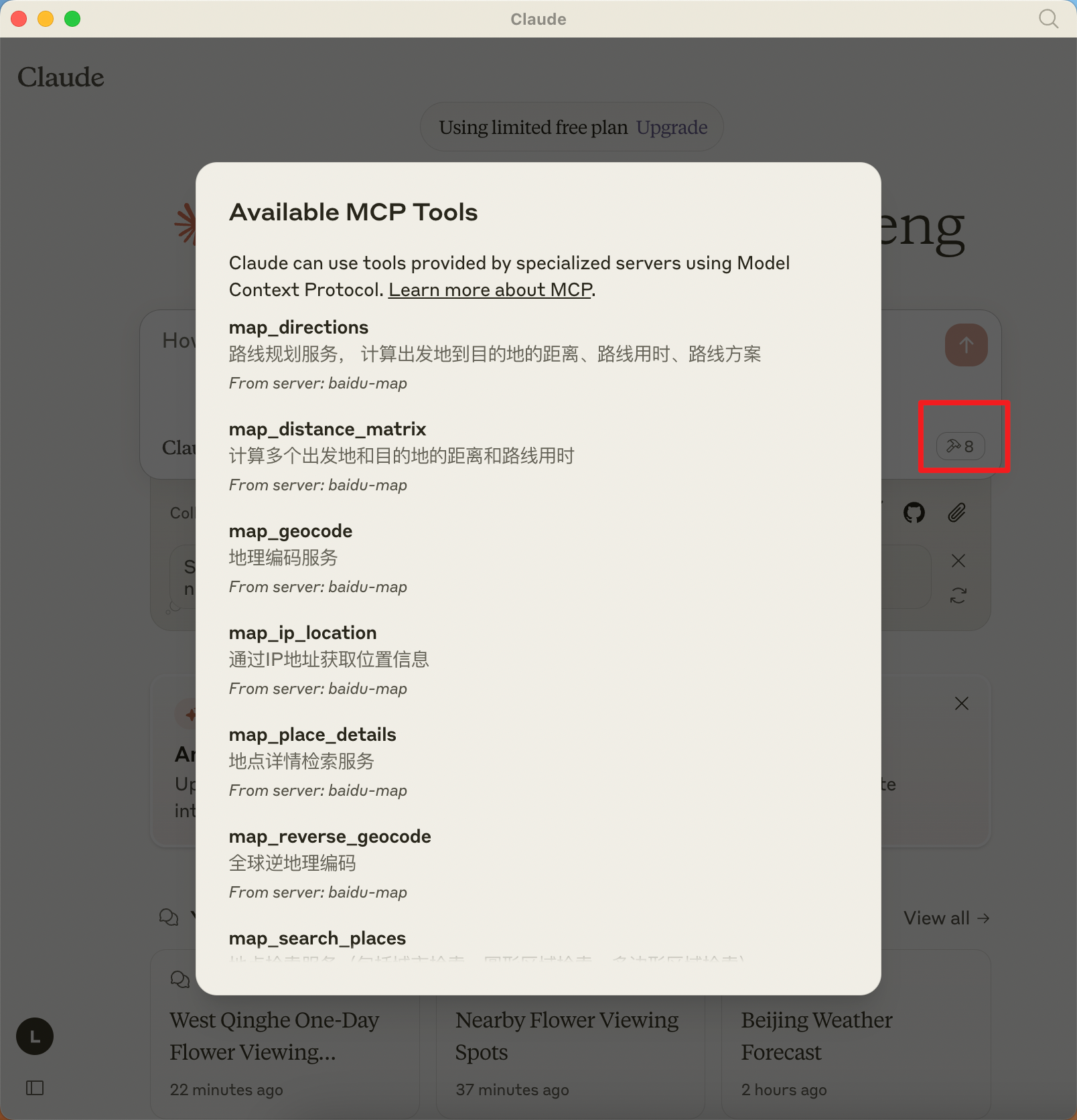This screenshot has height=1120, width=1077.
Task: Open the MCP tools hammer icon showing 8
Action: pos(960,446)
